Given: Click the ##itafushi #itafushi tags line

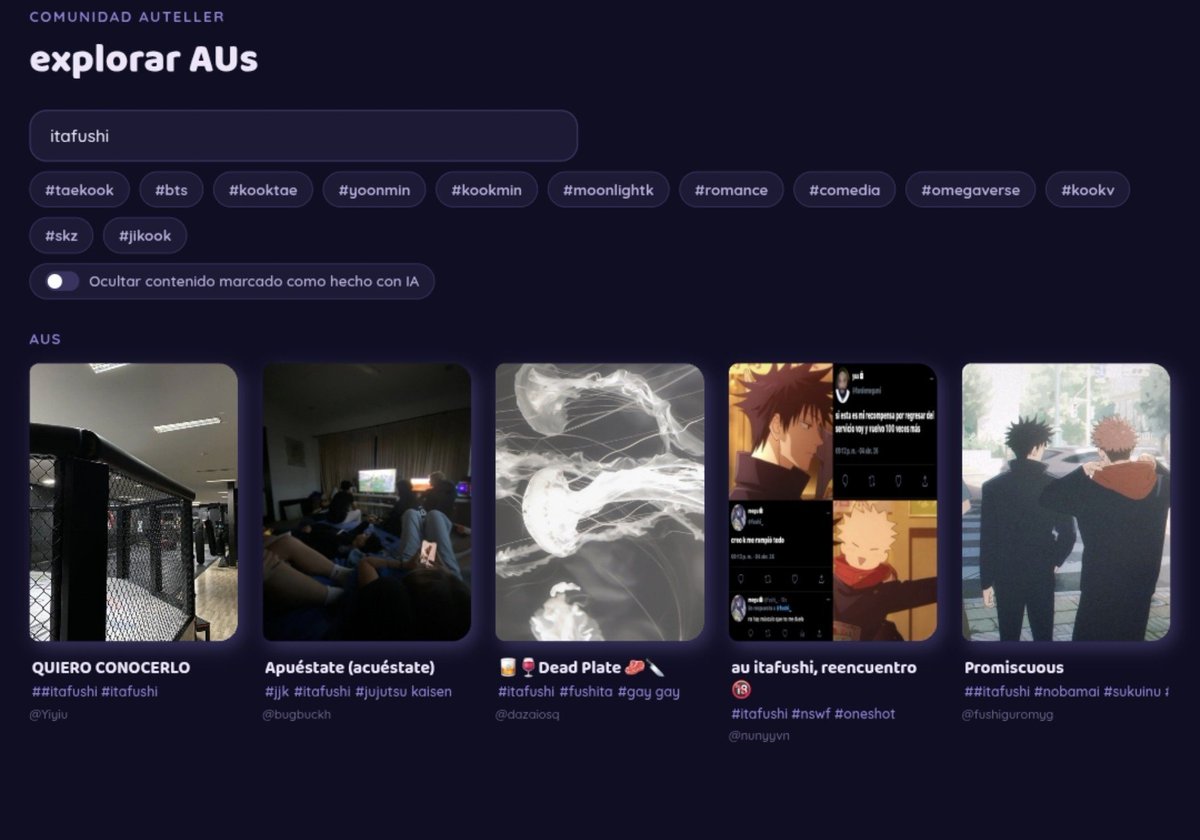Looking at the screenshot, I should (95, 691).
